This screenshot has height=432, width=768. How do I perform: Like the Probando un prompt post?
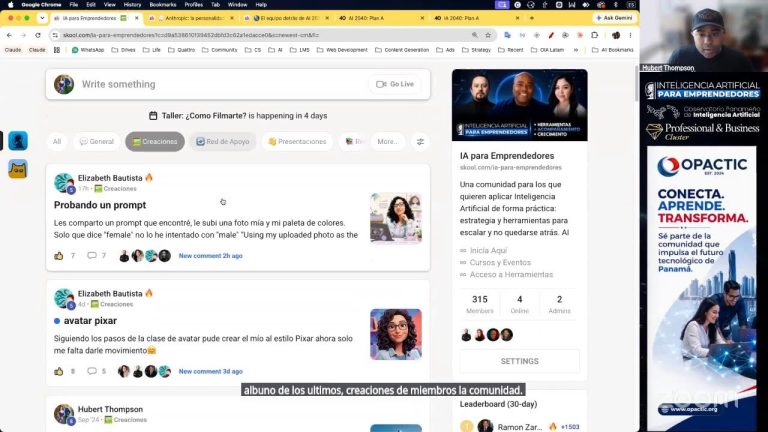(x=59, y=256)
